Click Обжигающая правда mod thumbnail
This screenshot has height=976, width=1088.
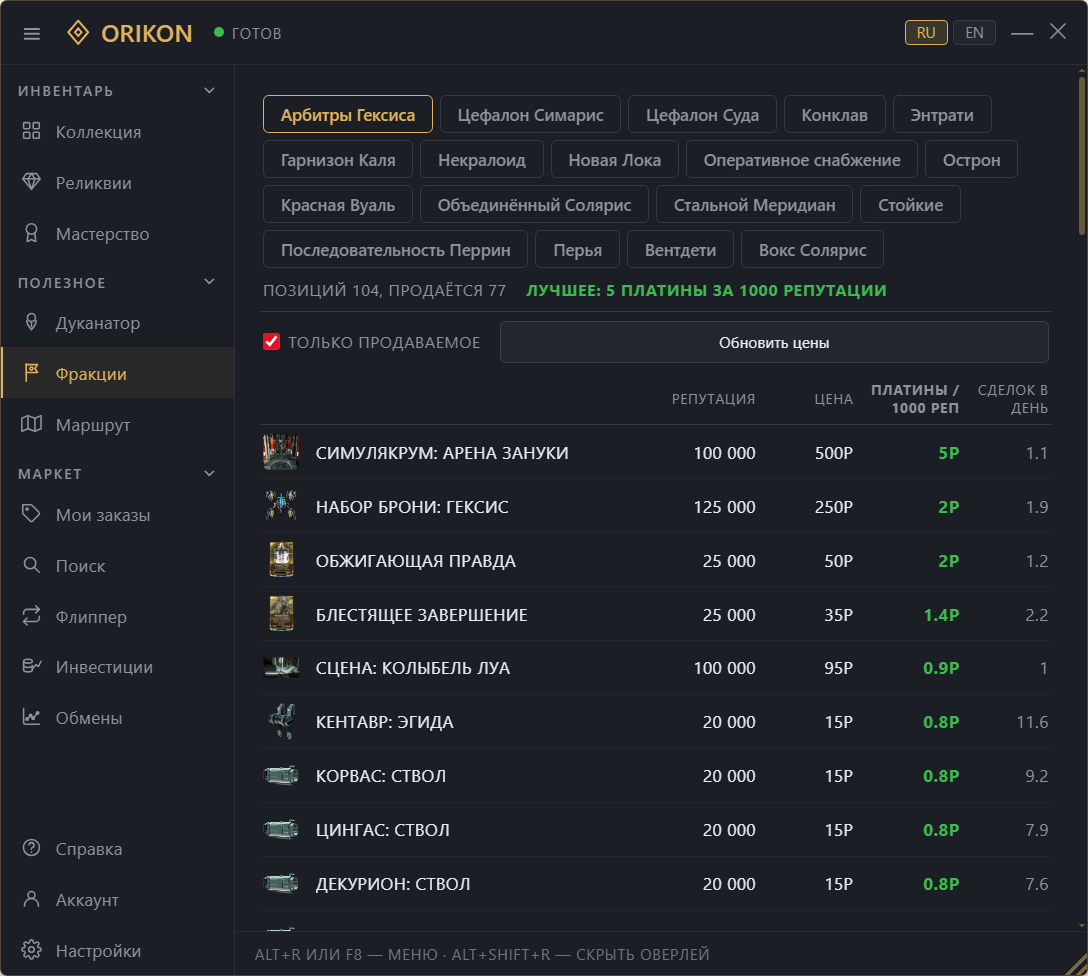pos(281,560)
